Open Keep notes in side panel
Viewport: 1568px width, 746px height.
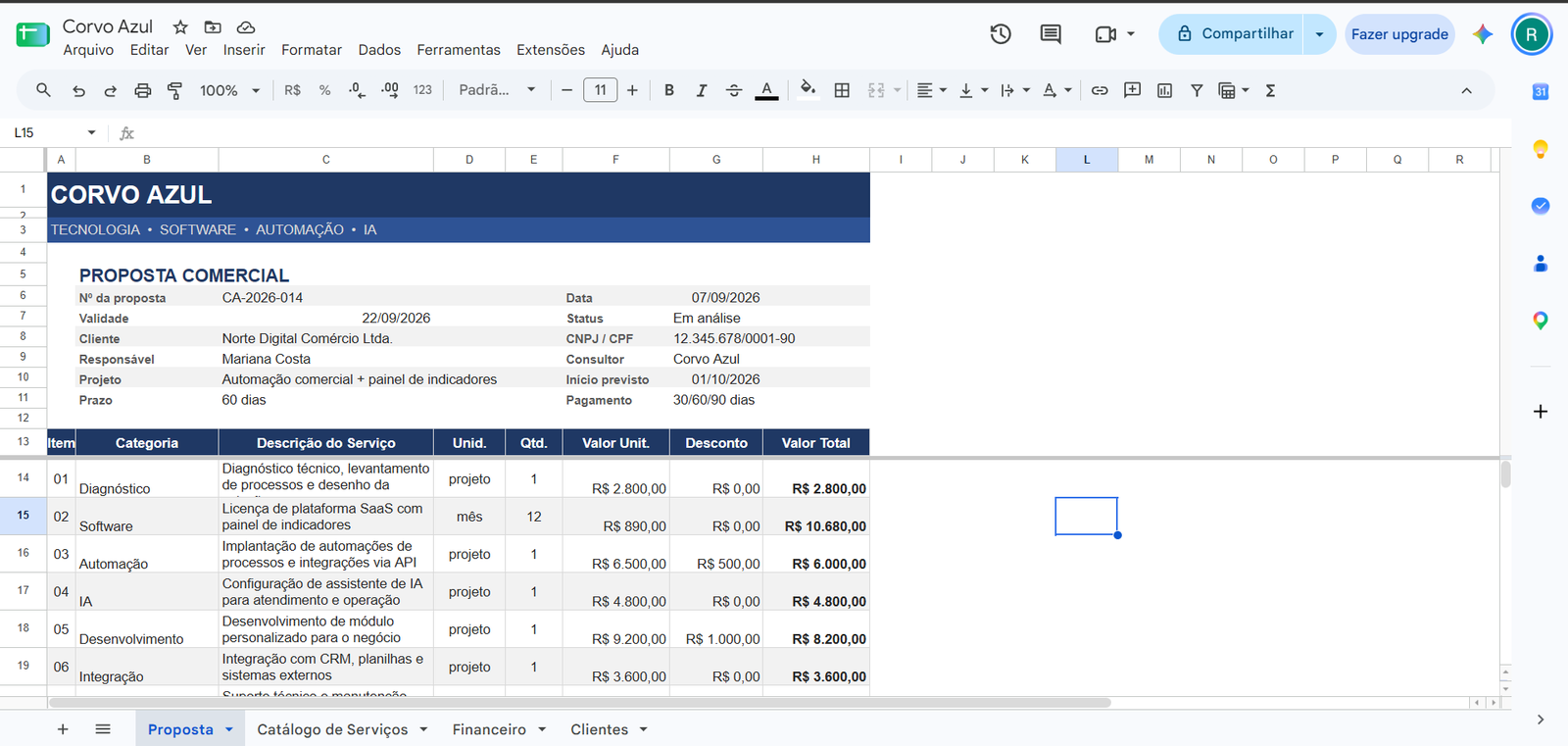[1541, 149]
